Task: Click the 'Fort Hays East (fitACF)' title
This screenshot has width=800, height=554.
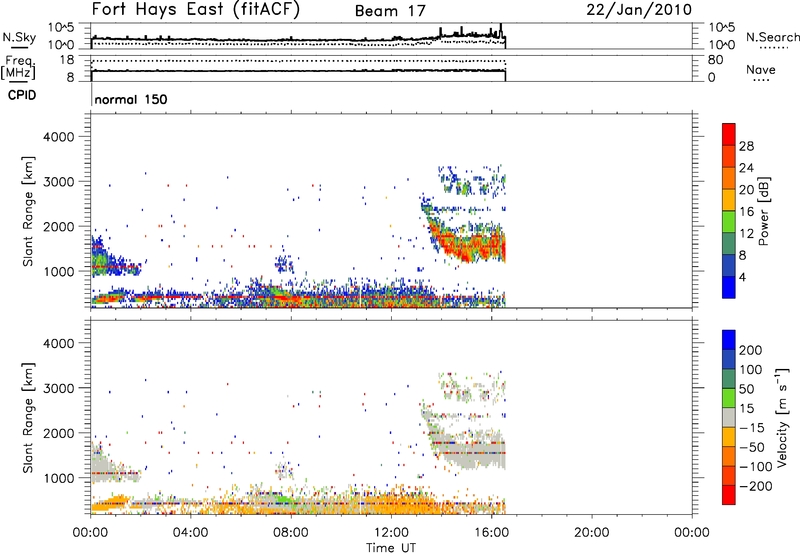Action: (x=195, y=9)
